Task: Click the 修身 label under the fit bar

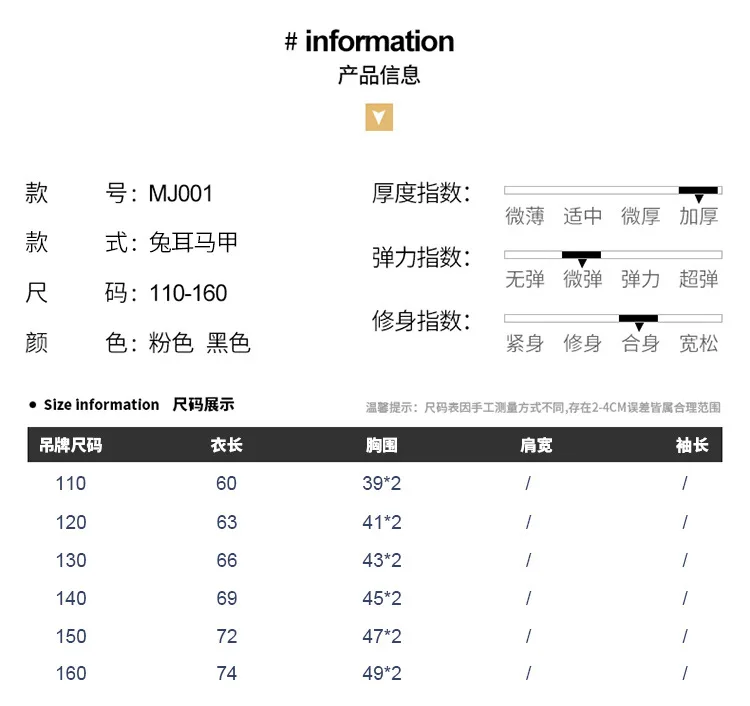Action: (583, 343)
